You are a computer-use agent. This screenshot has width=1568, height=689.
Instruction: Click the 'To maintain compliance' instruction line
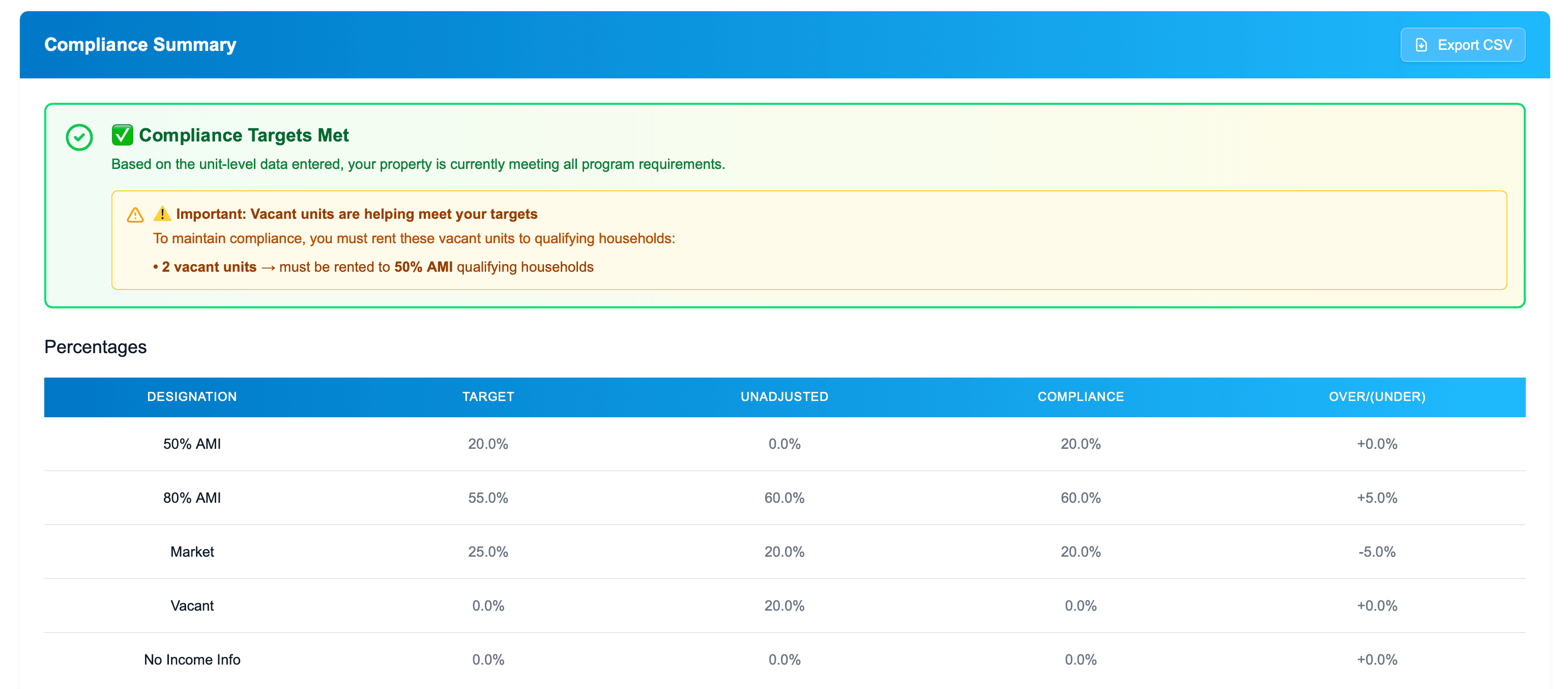pyautogui.click(x=414, y=239)
